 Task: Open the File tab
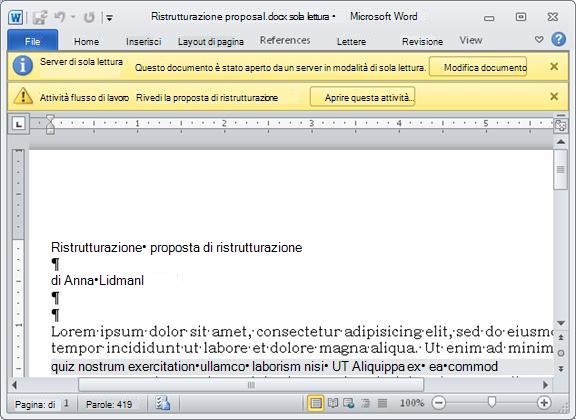tap(32, 41)
